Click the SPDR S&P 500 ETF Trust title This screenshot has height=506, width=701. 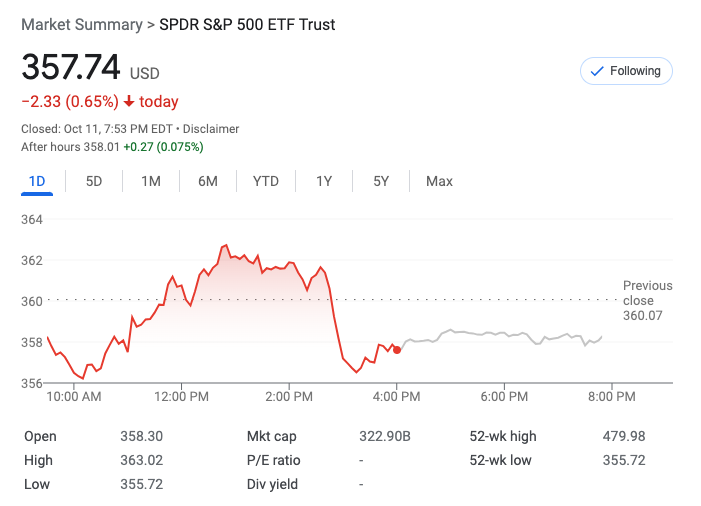pyautogui.click(x=248, y=24)
